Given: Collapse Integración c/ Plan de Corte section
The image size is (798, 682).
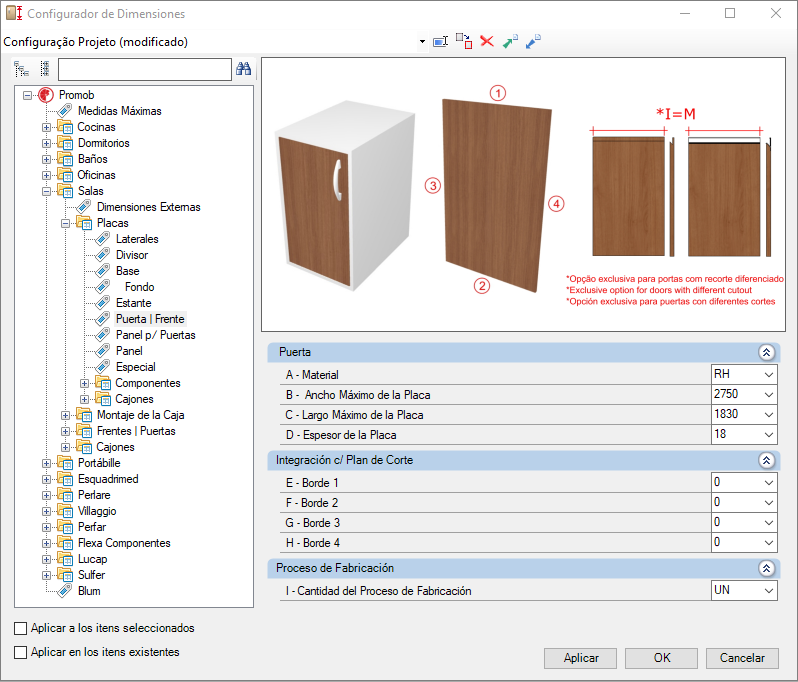Looking at the screenshot, I should click(x=766, y=460).
